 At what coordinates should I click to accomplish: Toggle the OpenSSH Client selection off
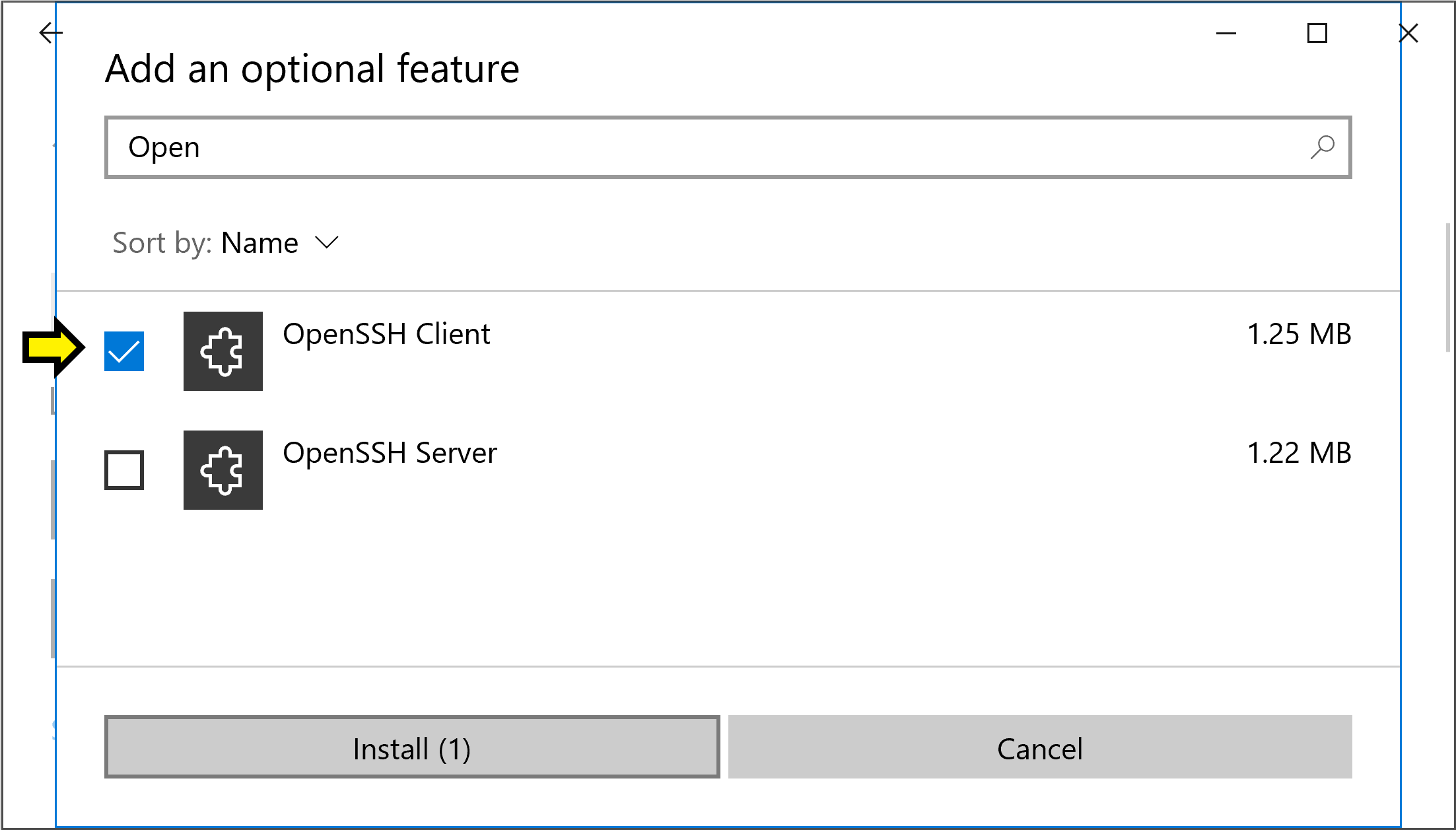(123, 352)
